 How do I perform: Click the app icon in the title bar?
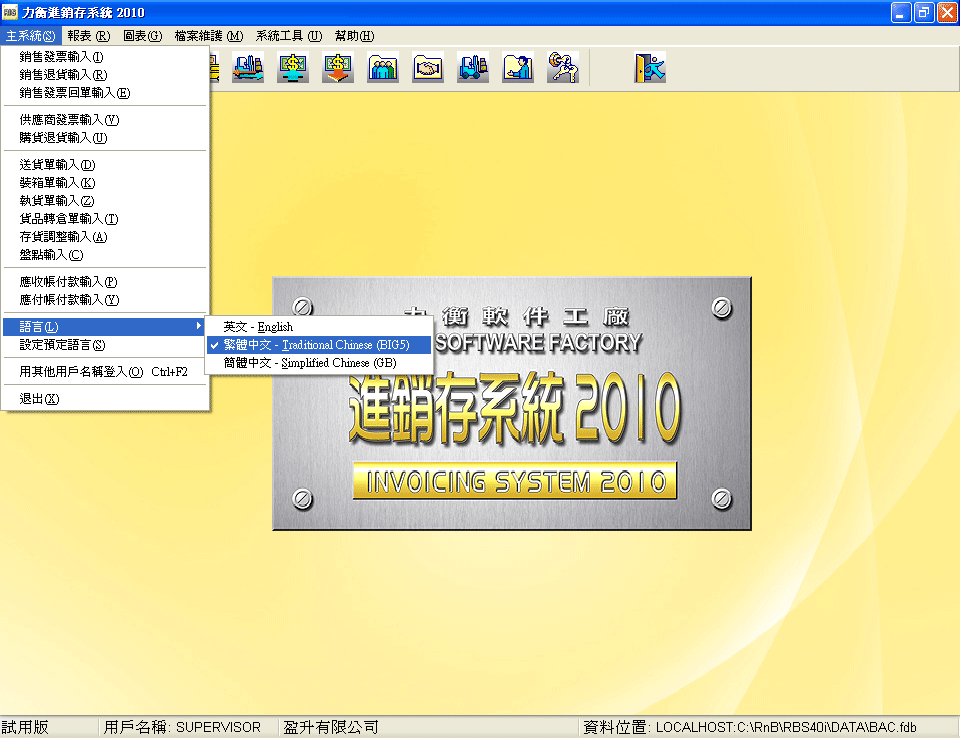(10, 12)
